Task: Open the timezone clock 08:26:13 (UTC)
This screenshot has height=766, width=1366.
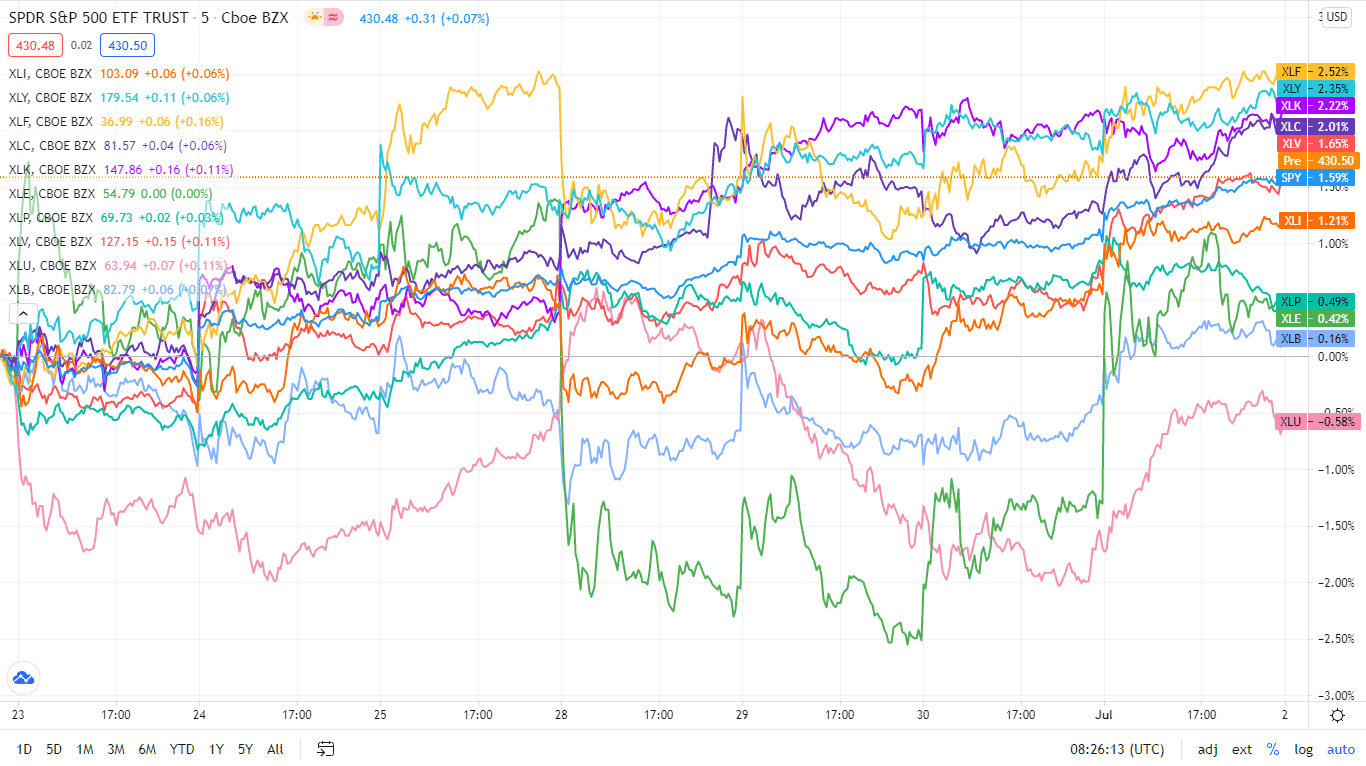Action: tap(1117, 749)
